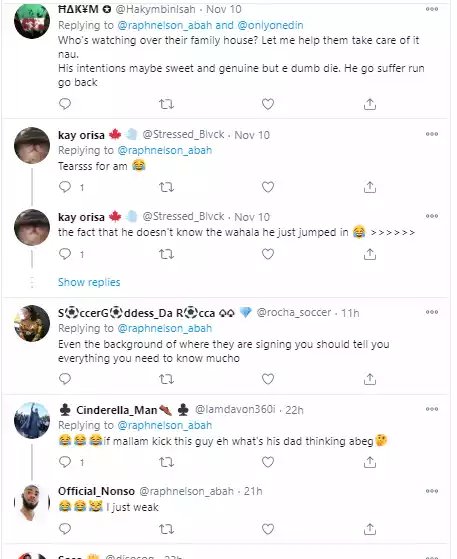Open more options on HAKYM's tweet
The width and height of the screenshot is (457, 559).
432,9
